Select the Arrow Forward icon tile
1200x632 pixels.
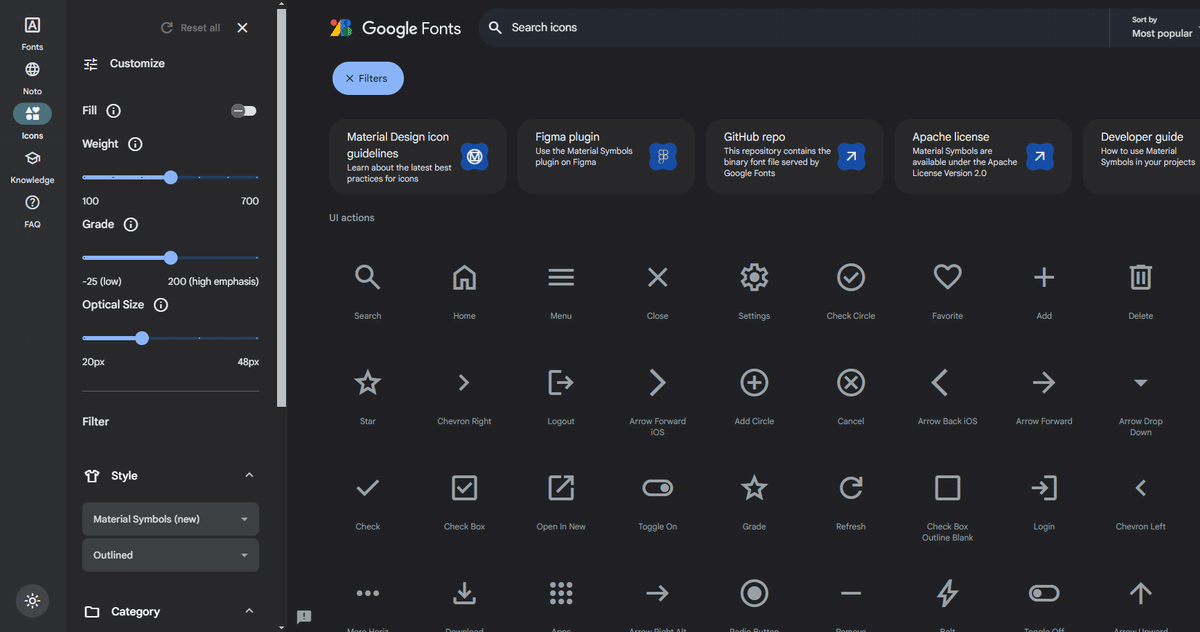(x=1044, y=395)
